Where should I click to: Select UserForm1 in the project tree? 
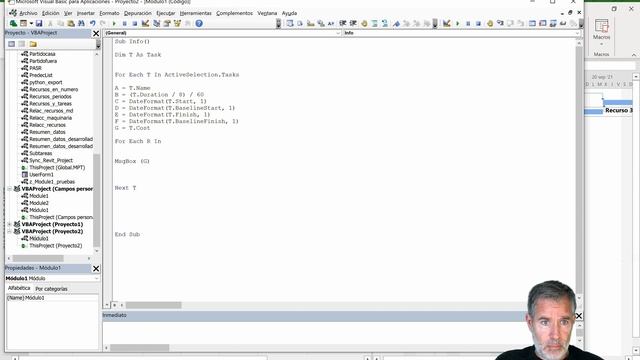tap(41, 175)
